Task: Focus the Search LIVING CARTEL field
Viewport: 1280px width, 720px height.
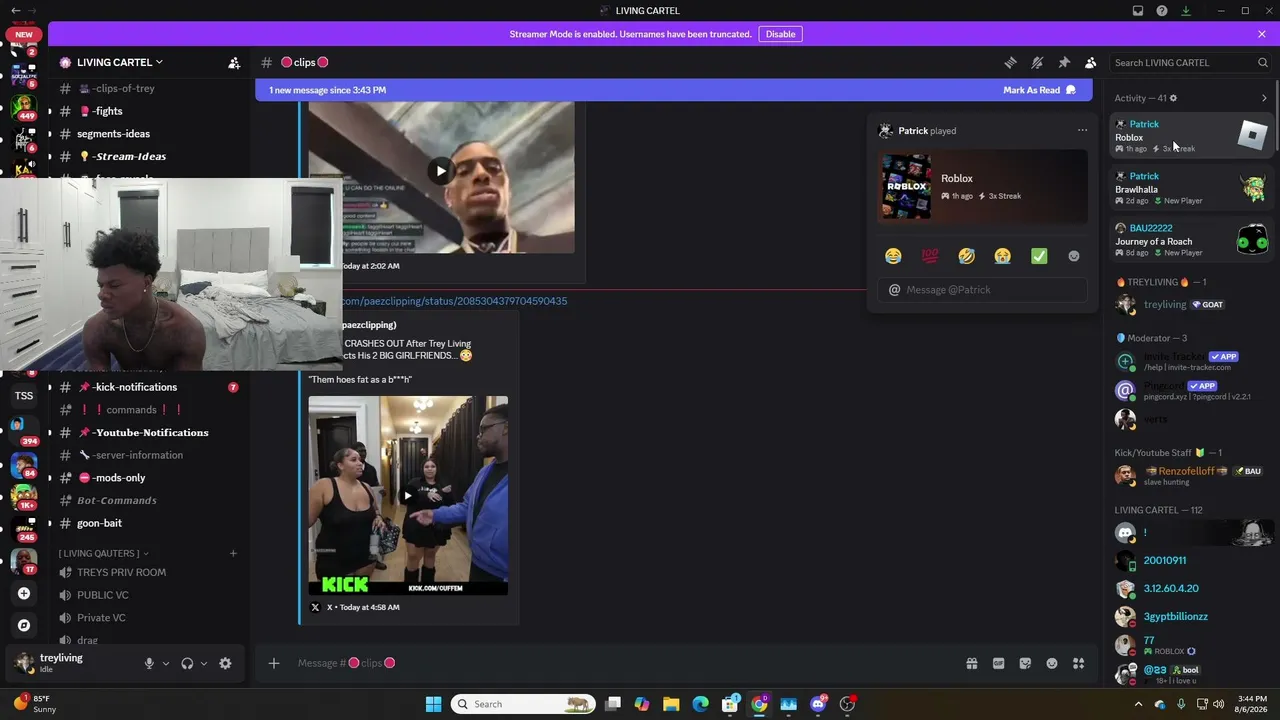Action: (1190, 62)
